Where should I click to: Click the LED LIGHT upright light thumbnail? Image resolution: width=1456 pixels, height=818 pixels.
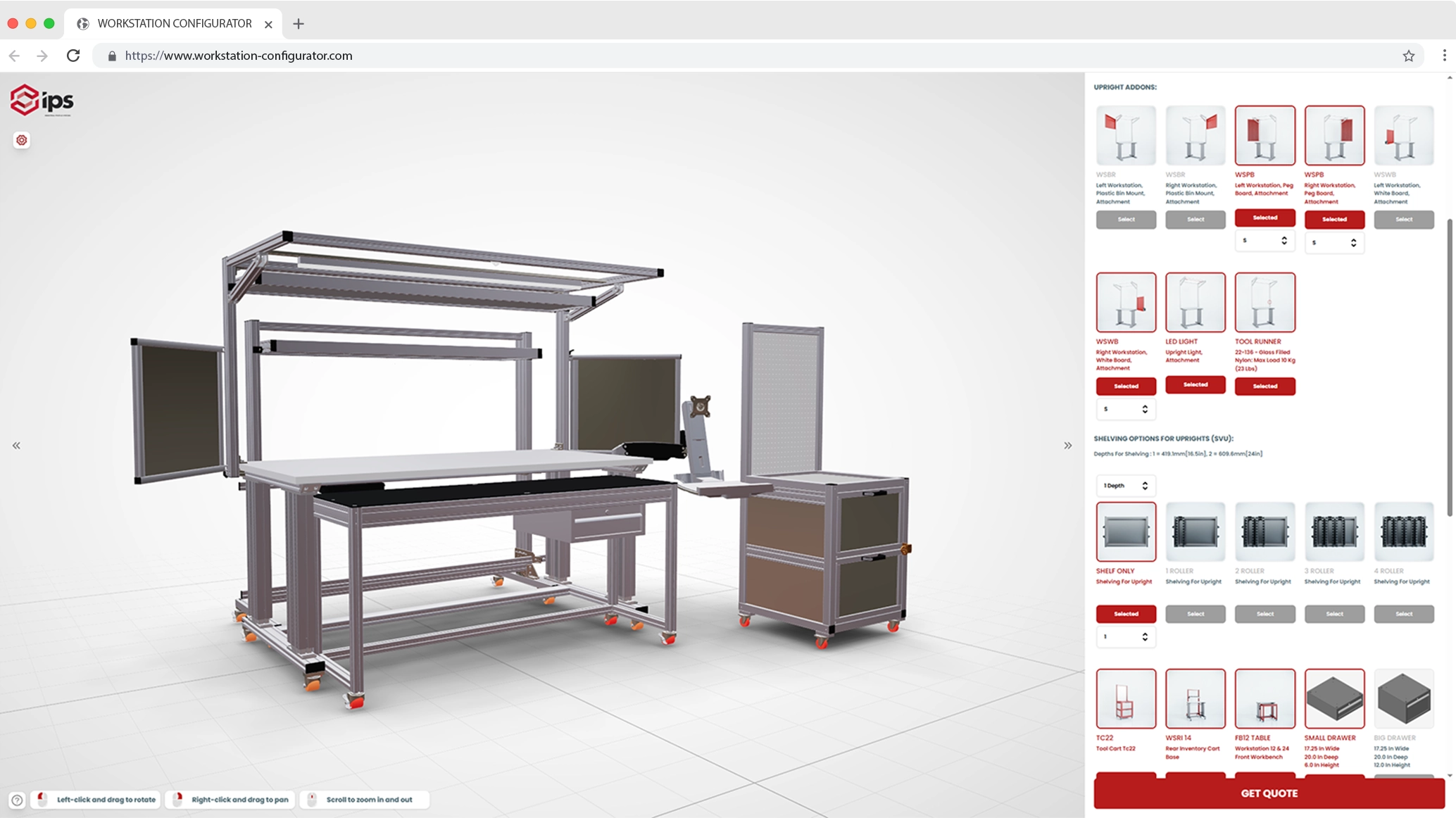tap(1195, 302)
